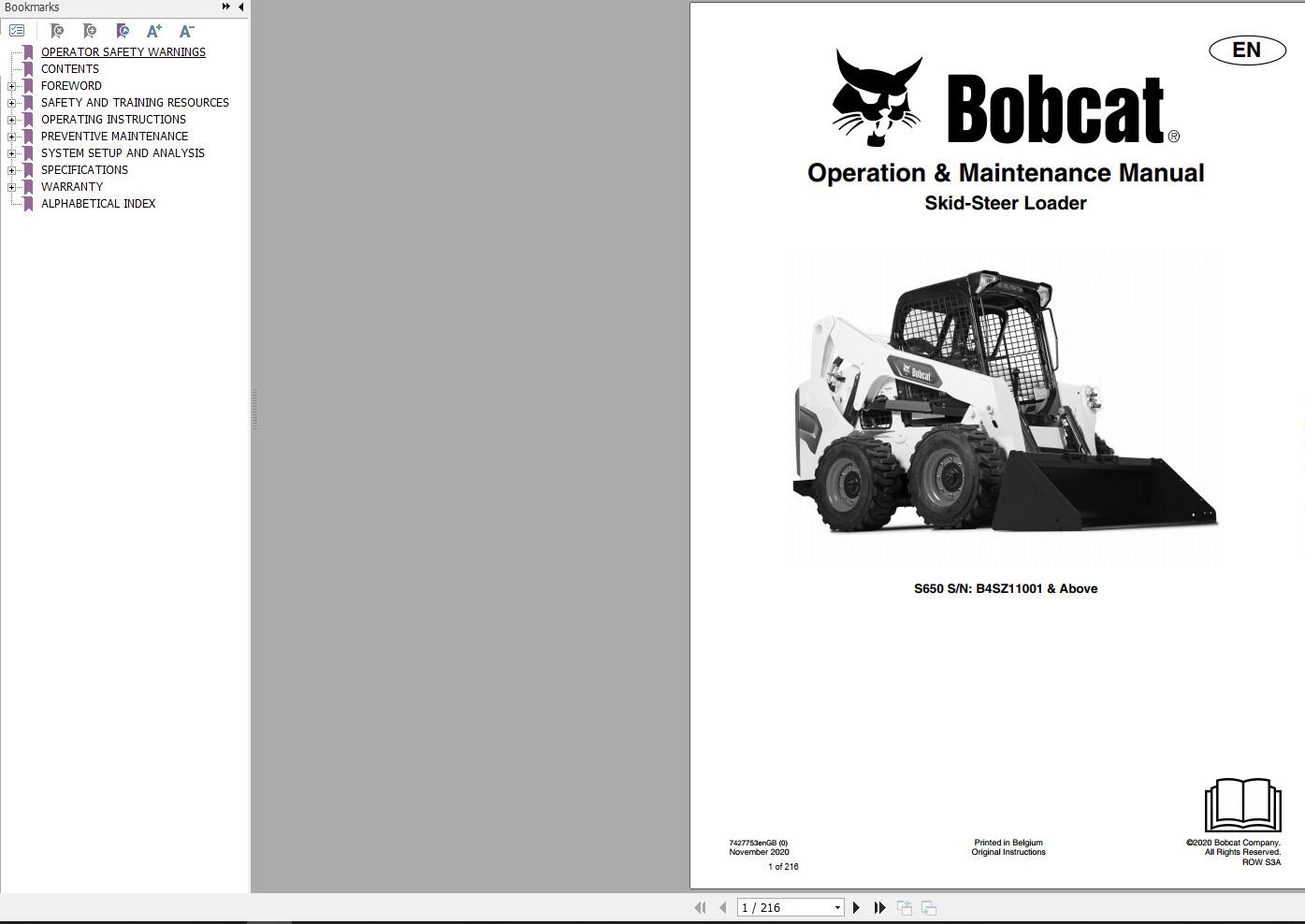Click 'Operation & Maintenance Manual' title

pyautogui.click(x=1006, y=173)
